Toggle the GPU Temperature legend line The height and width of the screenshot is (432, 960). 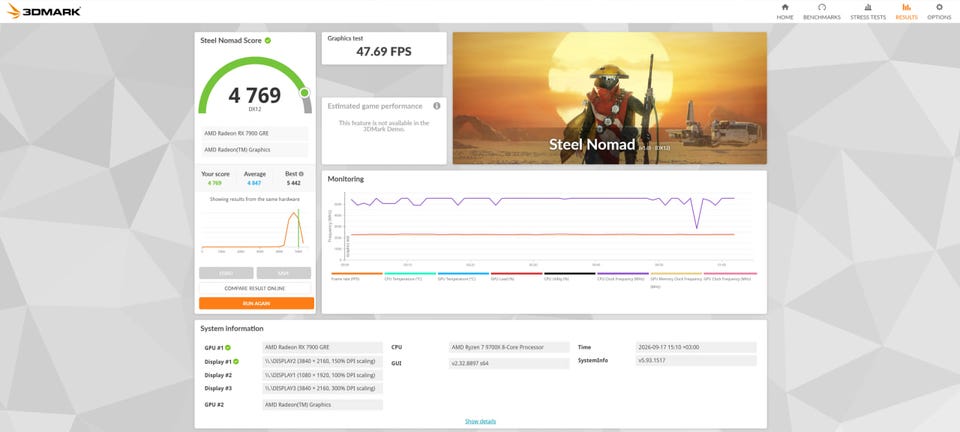point(463,276)
